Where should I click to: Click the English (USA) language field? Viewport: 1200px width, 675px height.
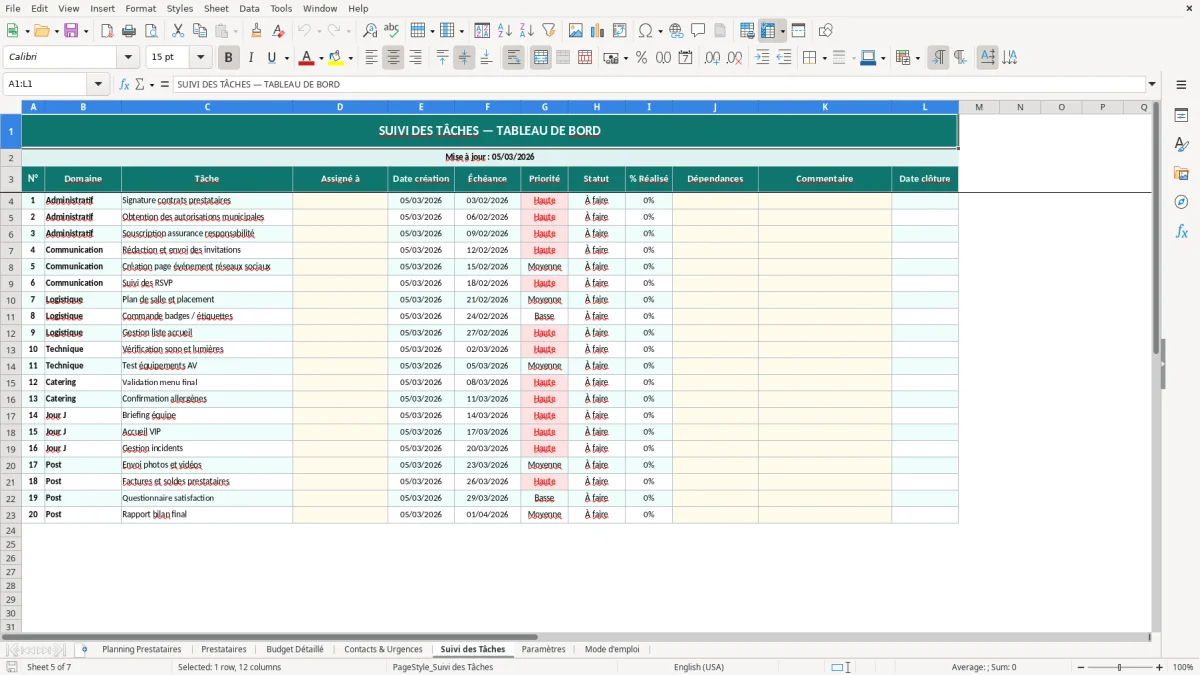pyautogui.click(x=699, y=667)
